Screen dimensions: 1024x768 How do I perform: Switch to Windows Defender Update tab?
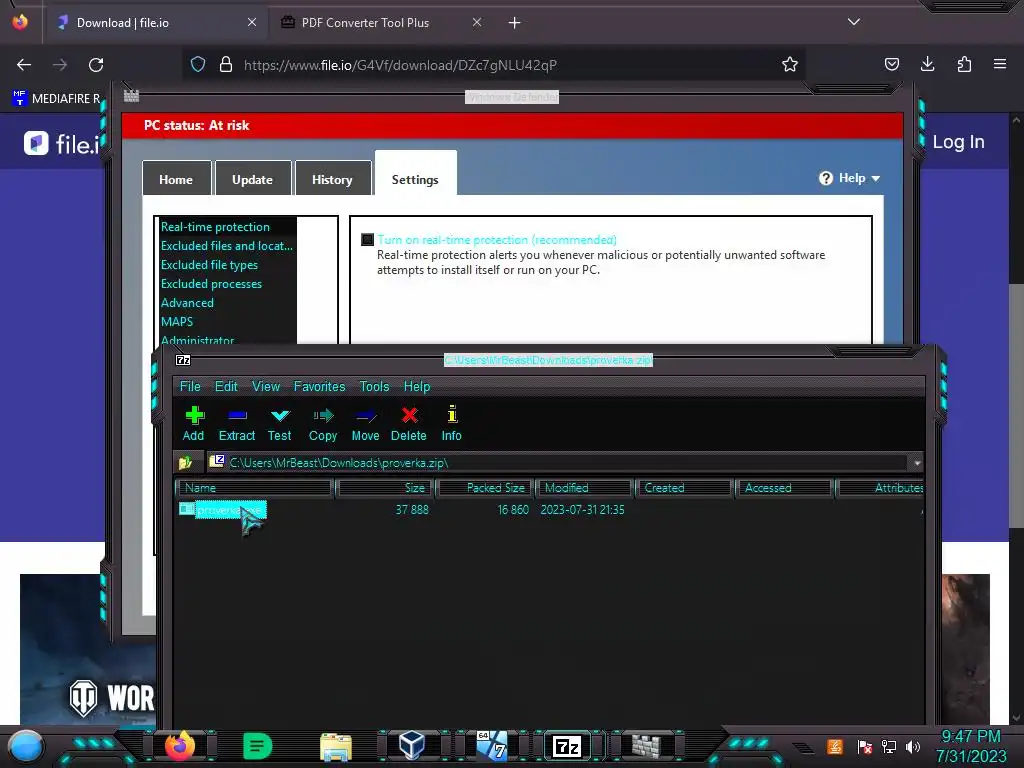253,179
